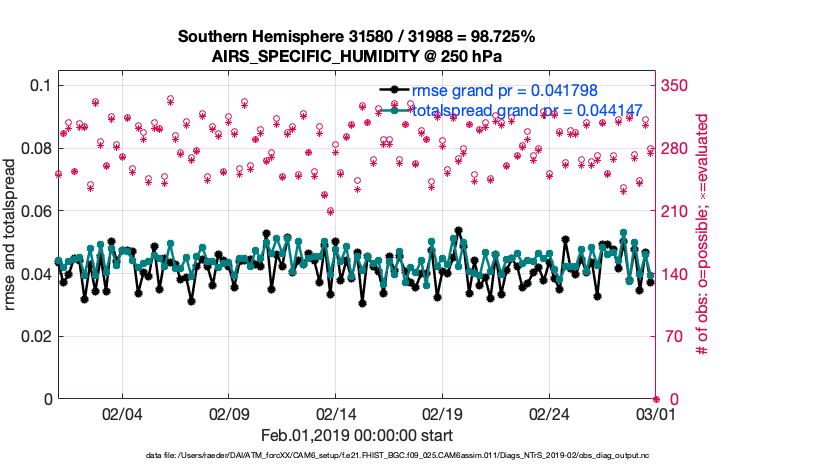The width and height of the screenshot is (830, 470).
Task: Click the 210 right y-axis tick label
Action: pos(676,211)
